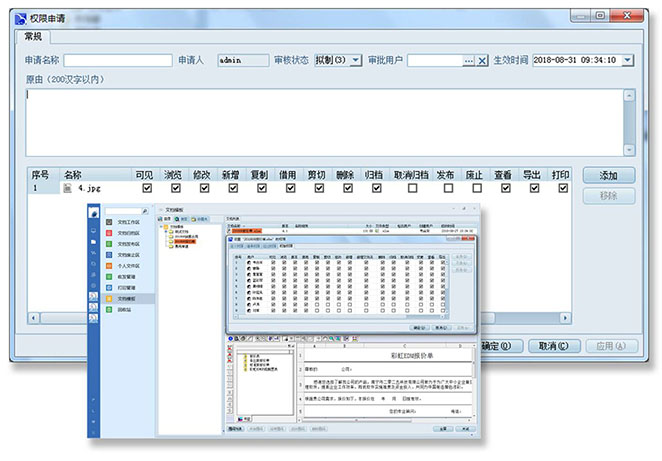The height and width of the screenshot is (461, 662).
Task: Expand the 生效时间 date picker dropdown
Action: point(627,61)
